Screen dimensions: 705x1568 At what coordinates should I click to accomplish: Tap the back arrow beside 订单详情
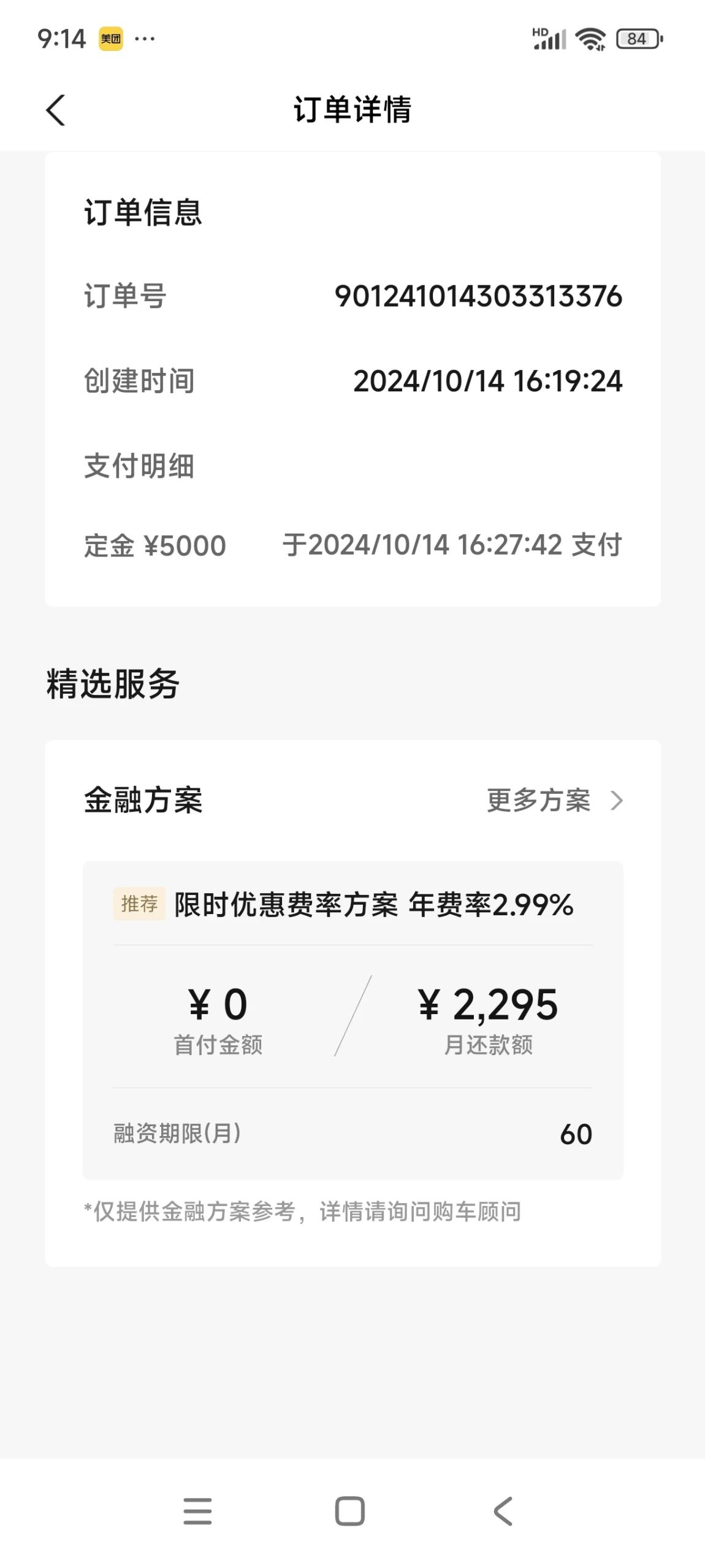pyautogui.click(x=55, y=110)
